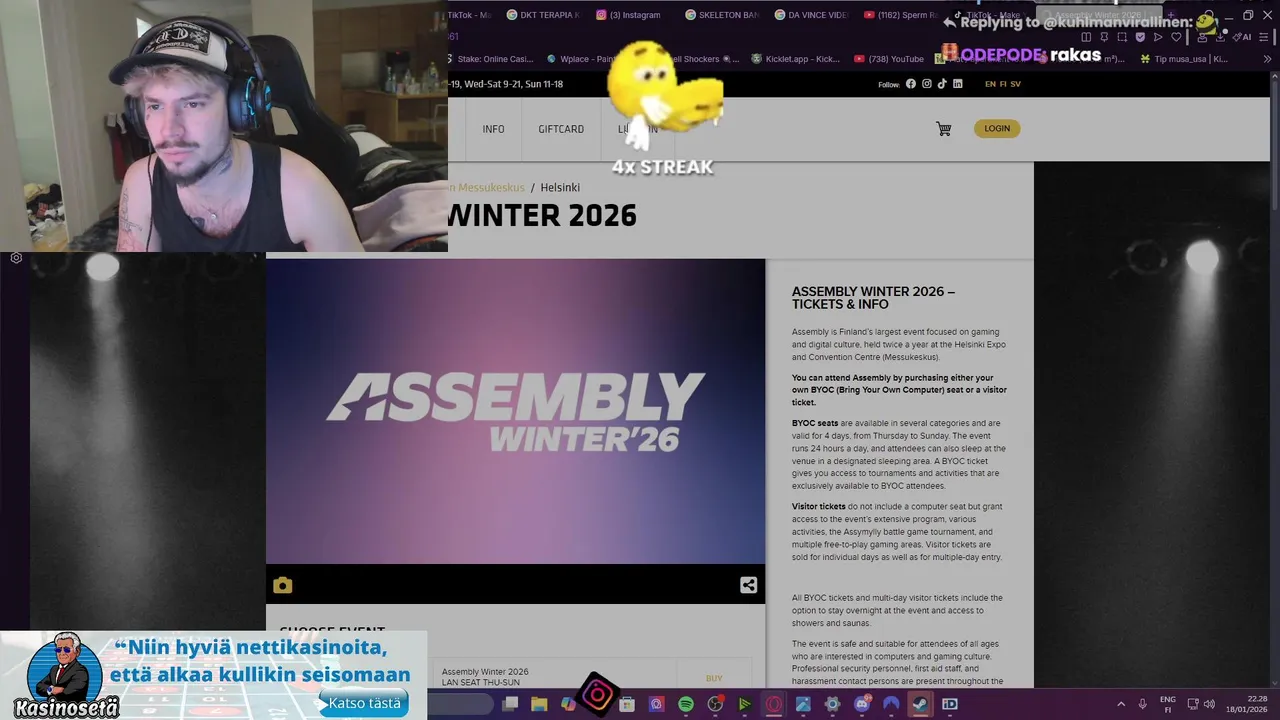Screen dimensions: 1280x720
Task: Open Assembly's TikTok follow icon
Action: 942,84
